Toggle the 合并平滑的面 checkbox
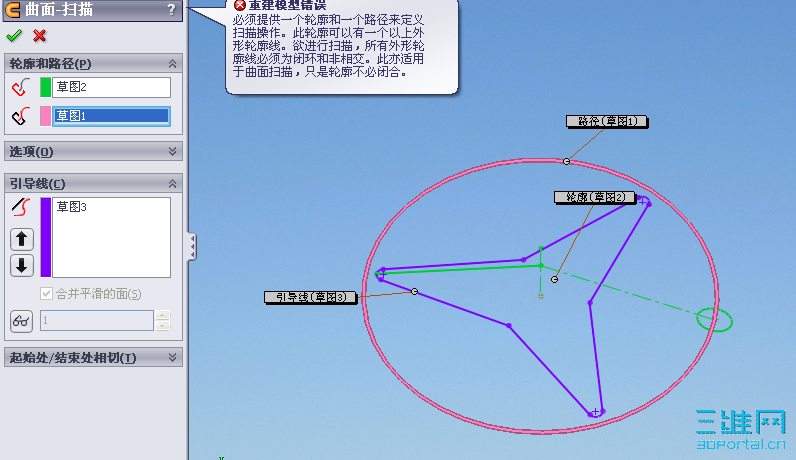 click(46, 293)
